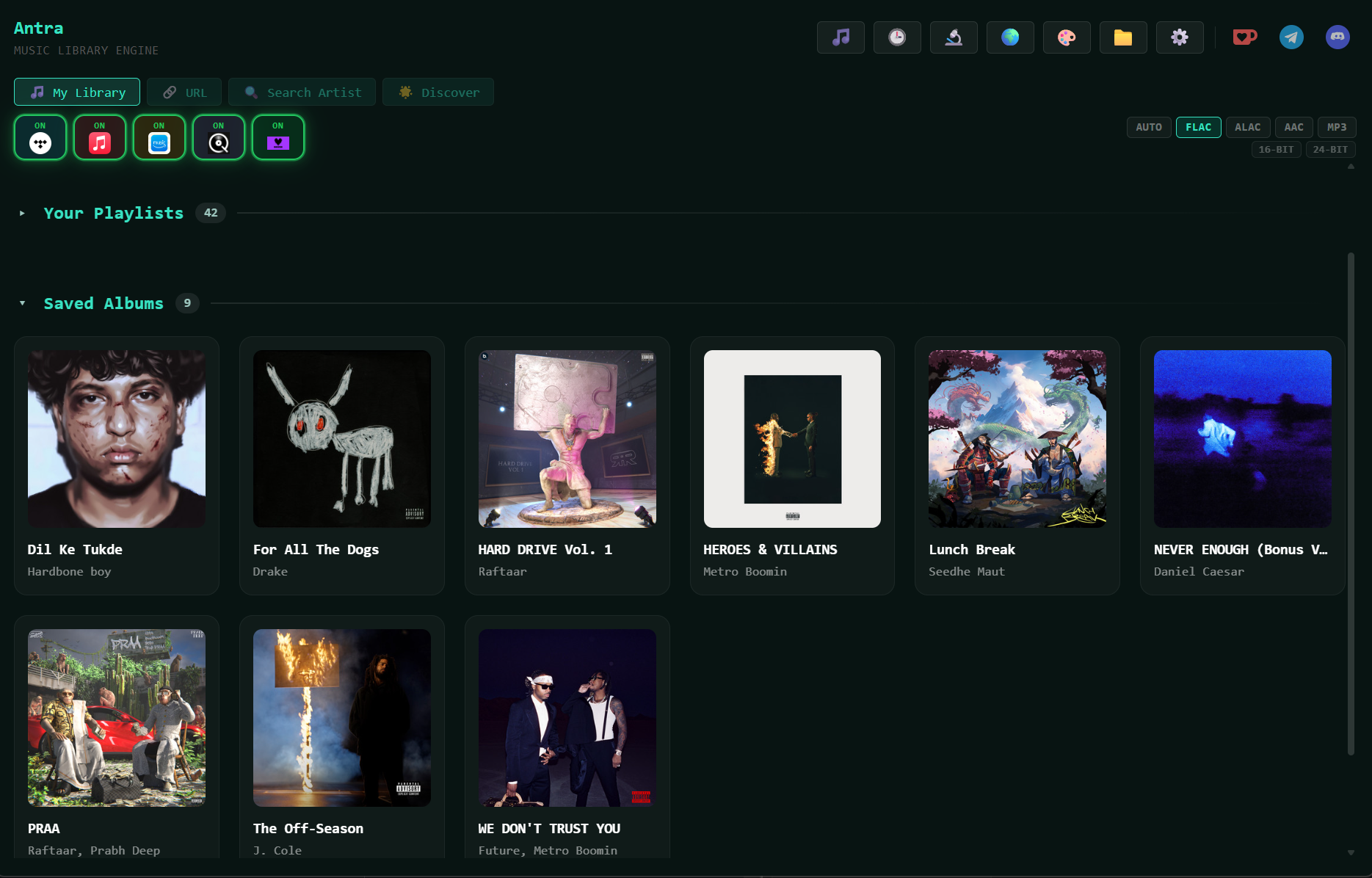The height and width of the screenshot is (878, 1372).
Task: Toggle the Tidal source button
Action: 40,137
